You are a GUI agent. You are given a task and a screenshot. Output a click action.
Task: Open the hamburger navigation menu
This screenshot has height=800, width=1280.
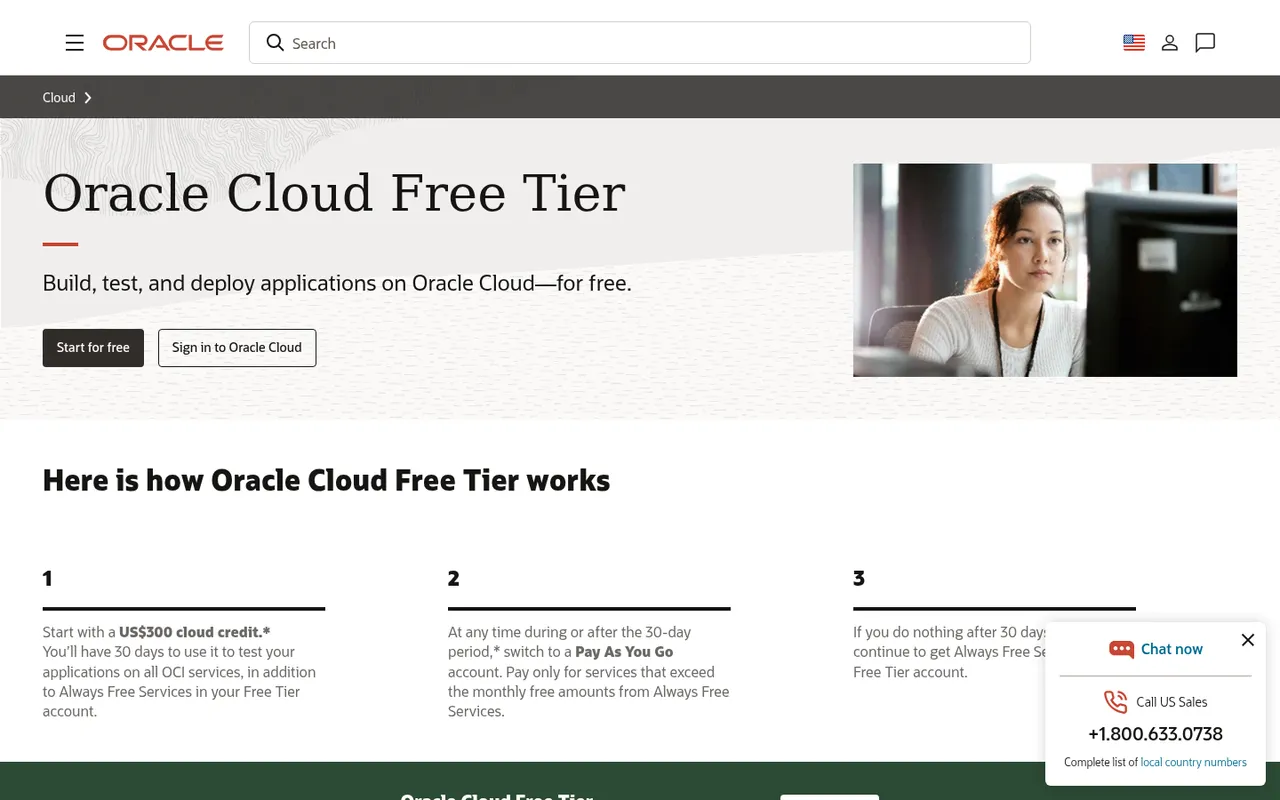tap(74, 43)
